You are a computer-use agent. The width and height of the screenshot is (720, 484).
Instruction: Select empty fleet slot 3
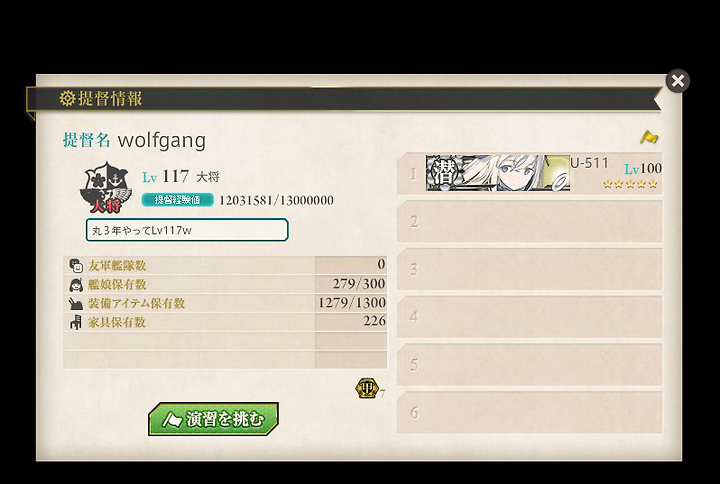pos(529,269)
